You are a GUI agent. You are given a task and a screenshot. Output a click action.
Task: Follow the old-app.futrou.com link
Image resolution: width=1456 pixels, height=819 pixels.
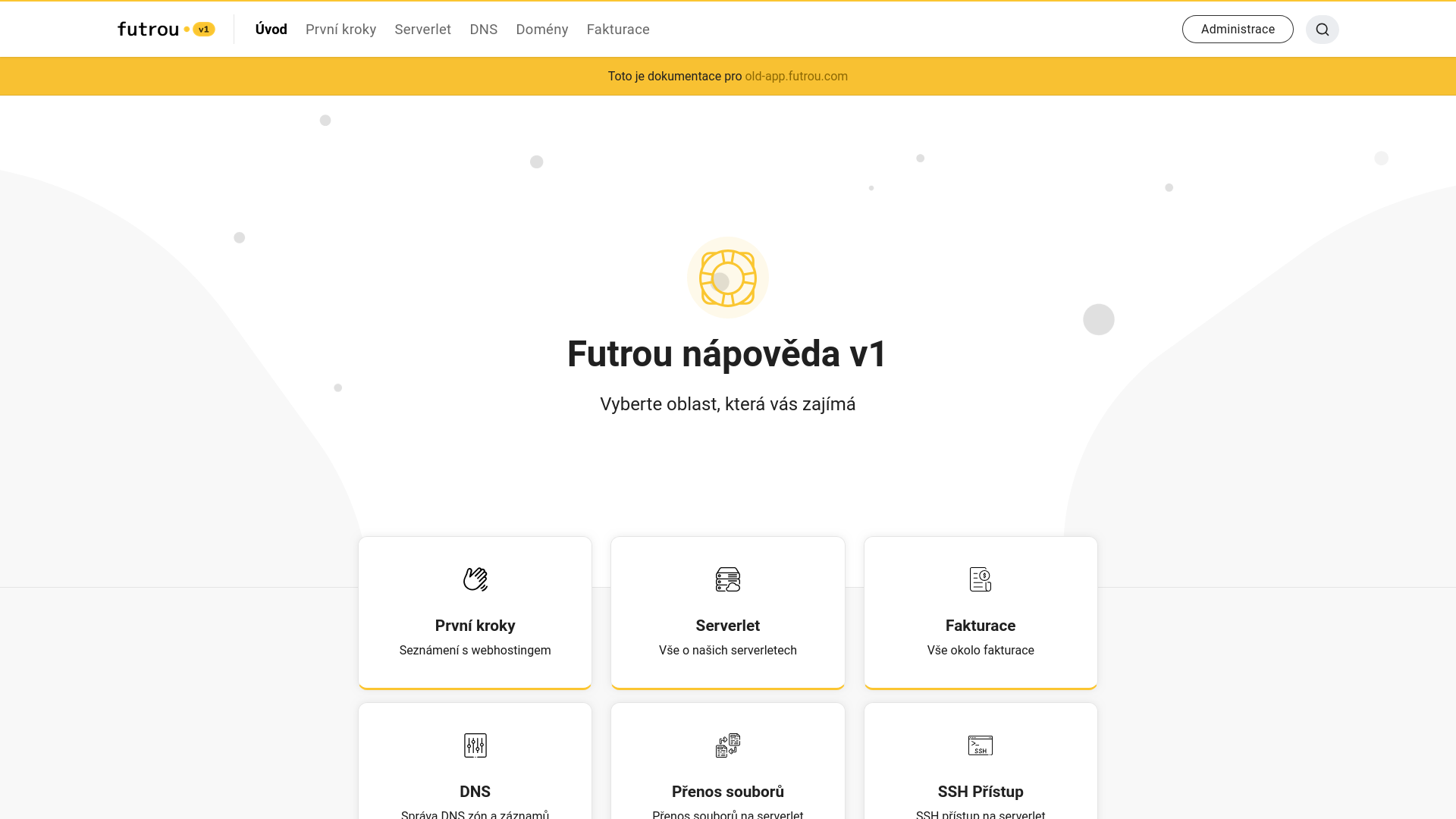tap(796, 77)
